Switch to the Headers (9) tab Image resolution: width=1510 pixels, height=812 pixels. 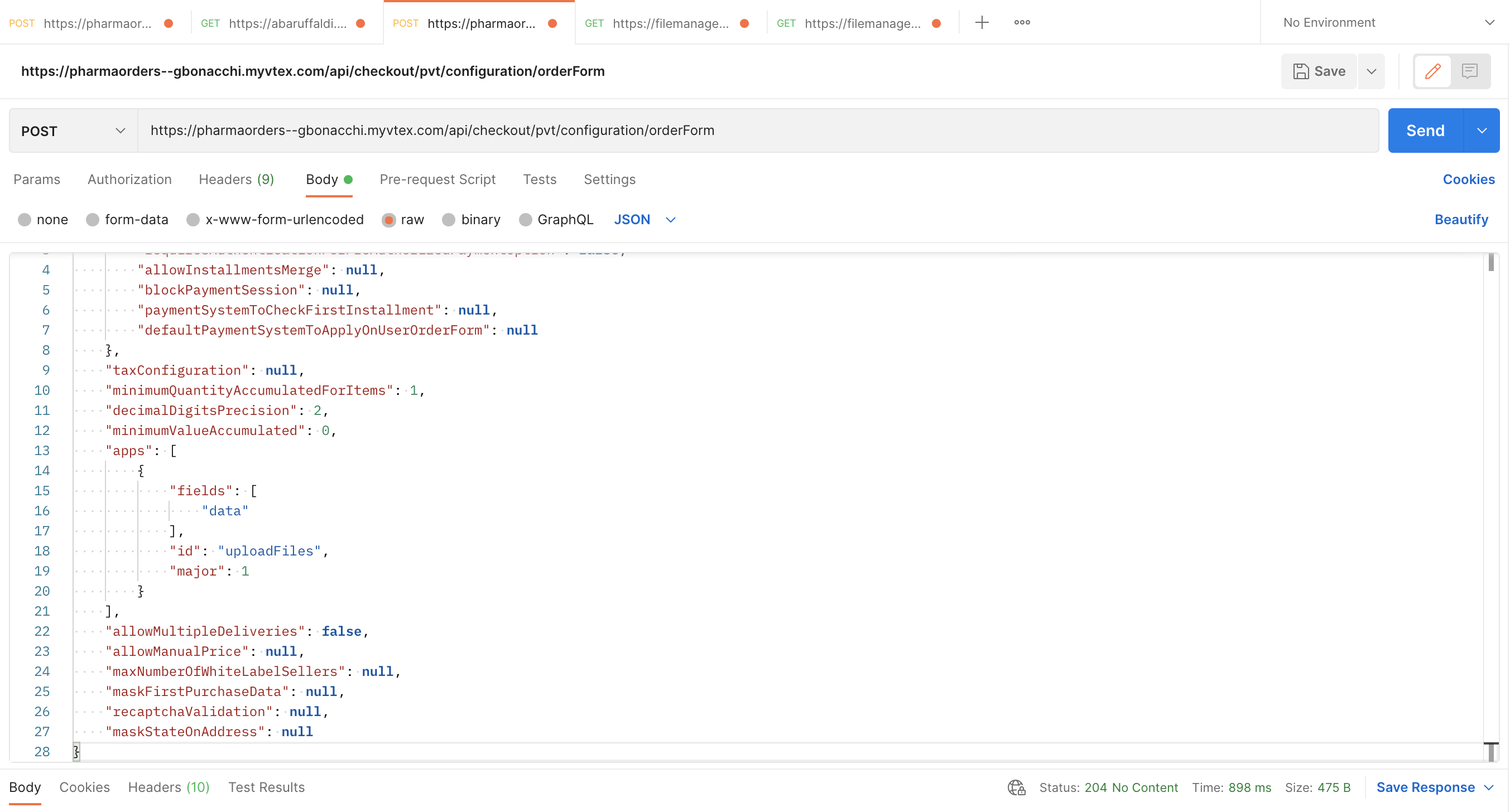[236, 179]
